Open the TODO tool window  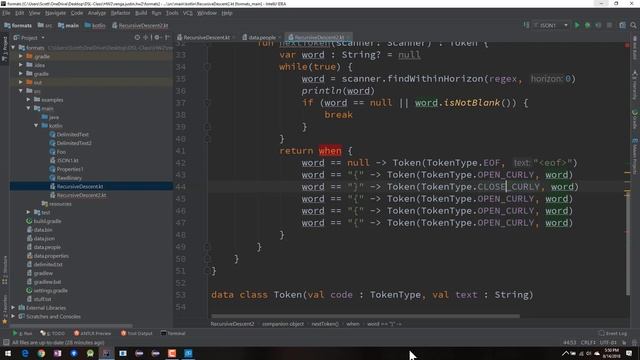tap(53, 333)
